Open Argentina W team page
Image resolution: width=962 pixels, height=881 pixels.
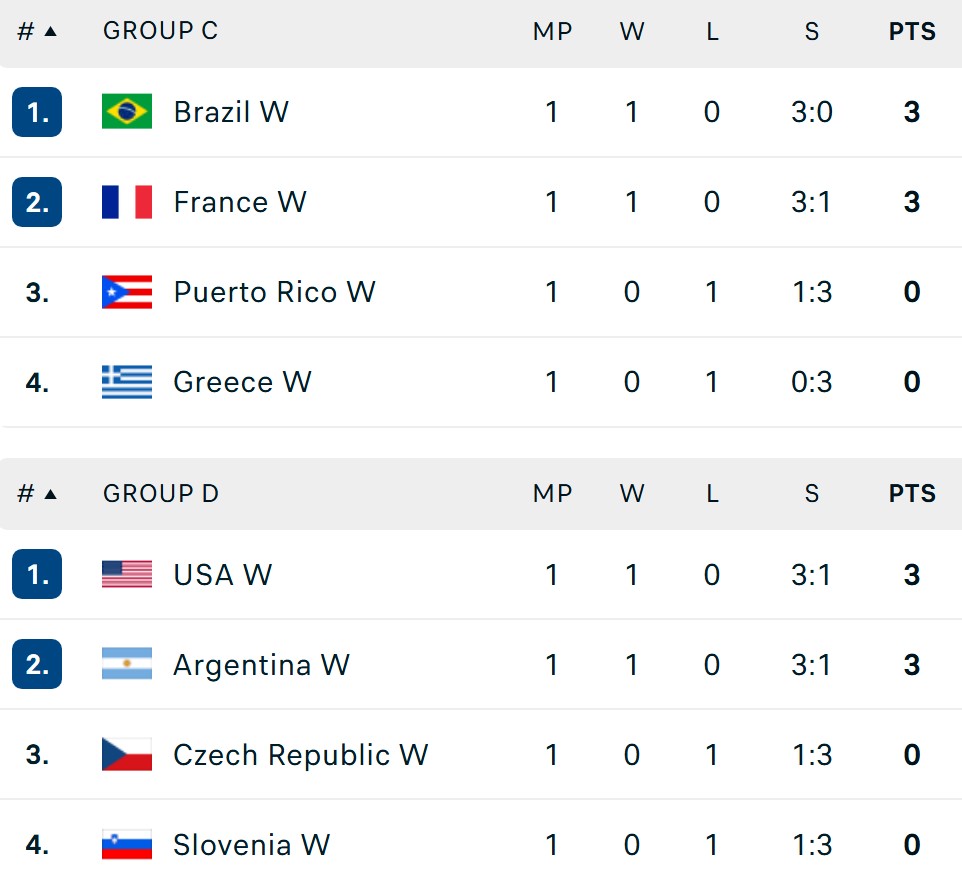pos(261,665)
